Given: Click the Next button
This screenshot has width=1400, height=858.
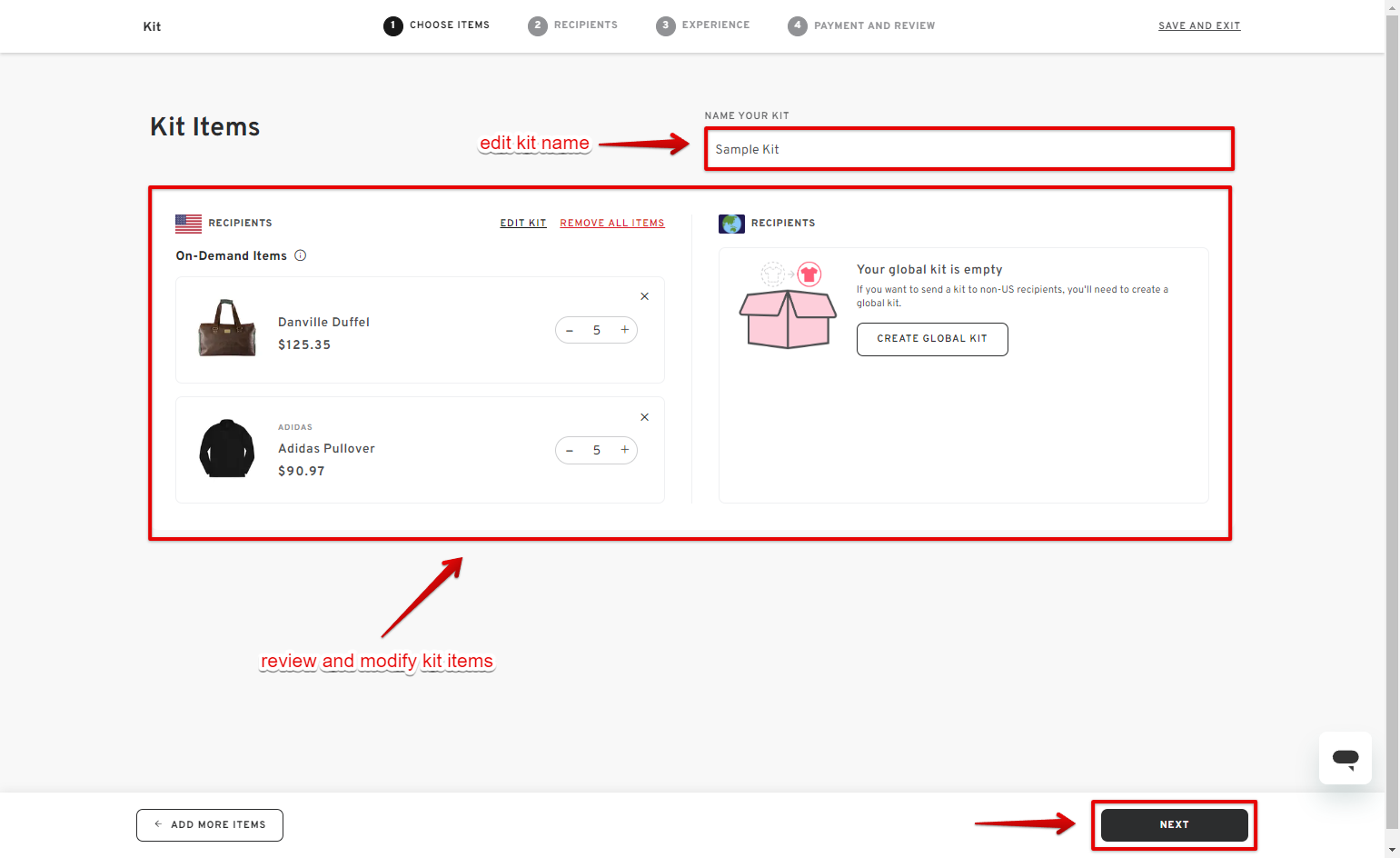Looking at the screenshot, I should (x=1174, y=825).
